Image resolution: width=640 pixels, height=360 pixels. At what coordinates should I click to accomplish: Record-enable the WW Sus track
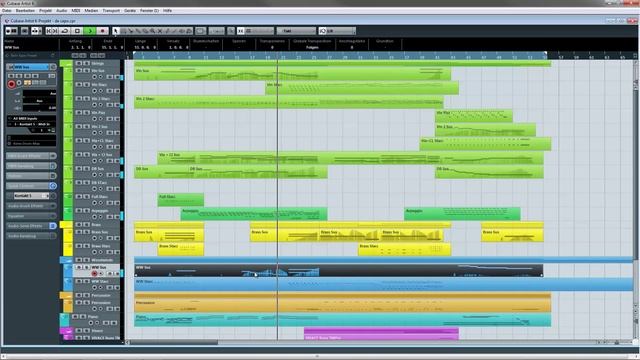click(x=94, y=273)
